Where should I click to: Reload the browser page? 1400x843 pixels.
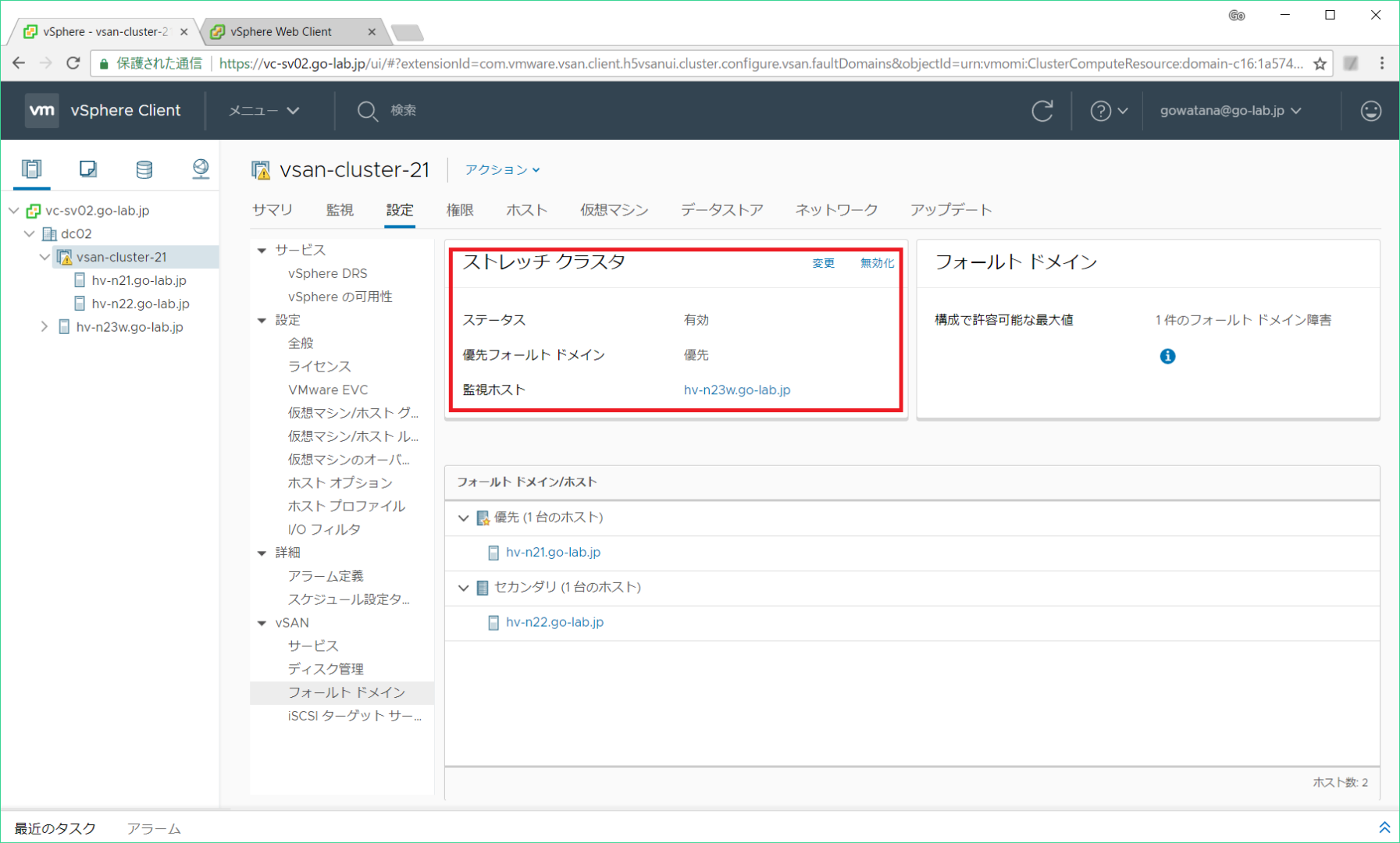pos(73,63)
